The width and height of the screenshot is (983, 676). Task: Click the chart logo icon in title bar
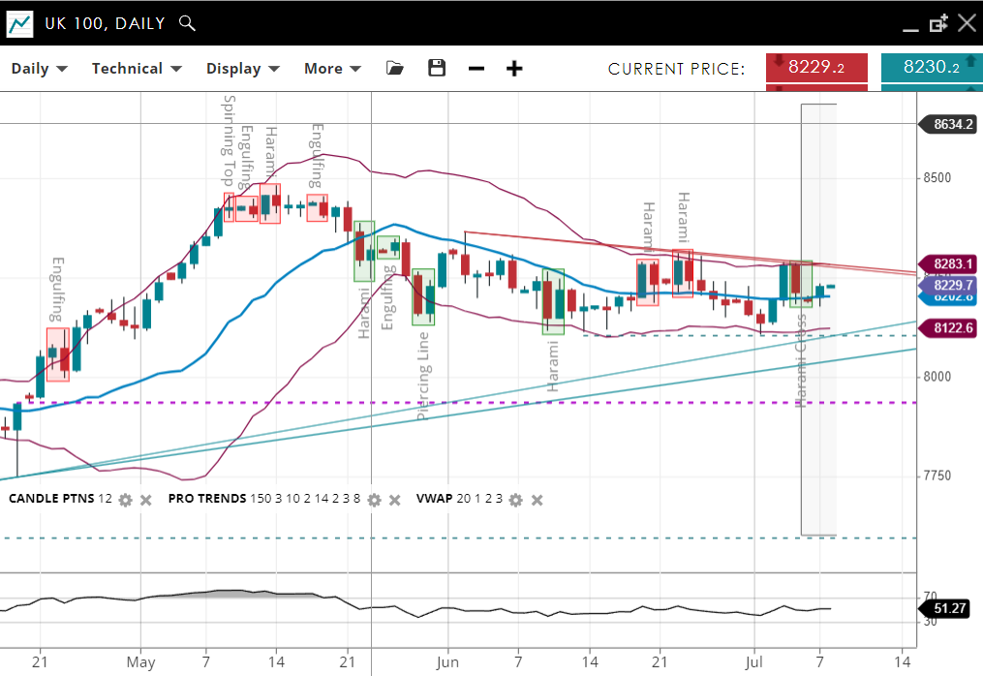point(20,23)
